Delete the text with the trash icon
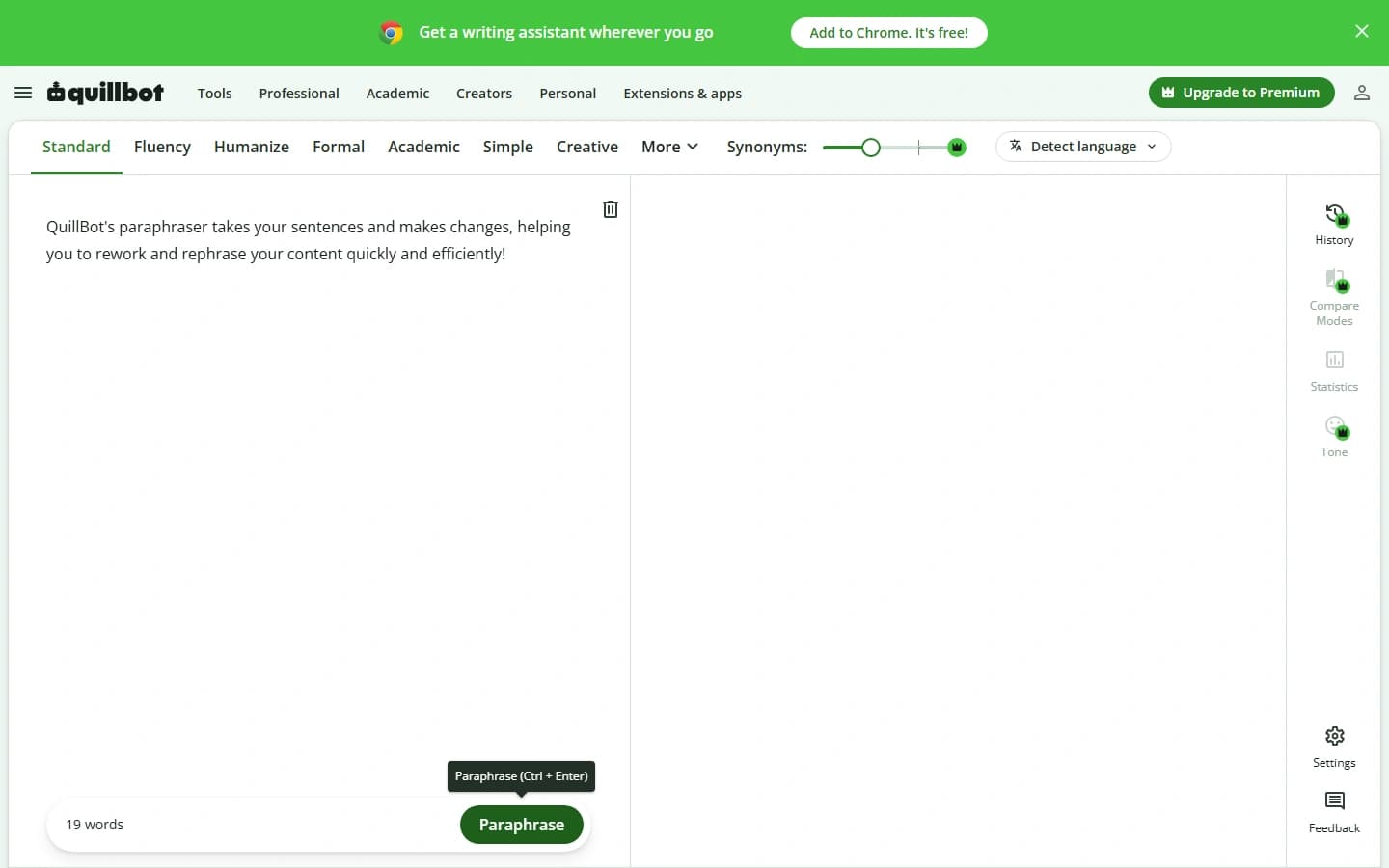This screenshot has height=868, width=1389. point(611,209)
